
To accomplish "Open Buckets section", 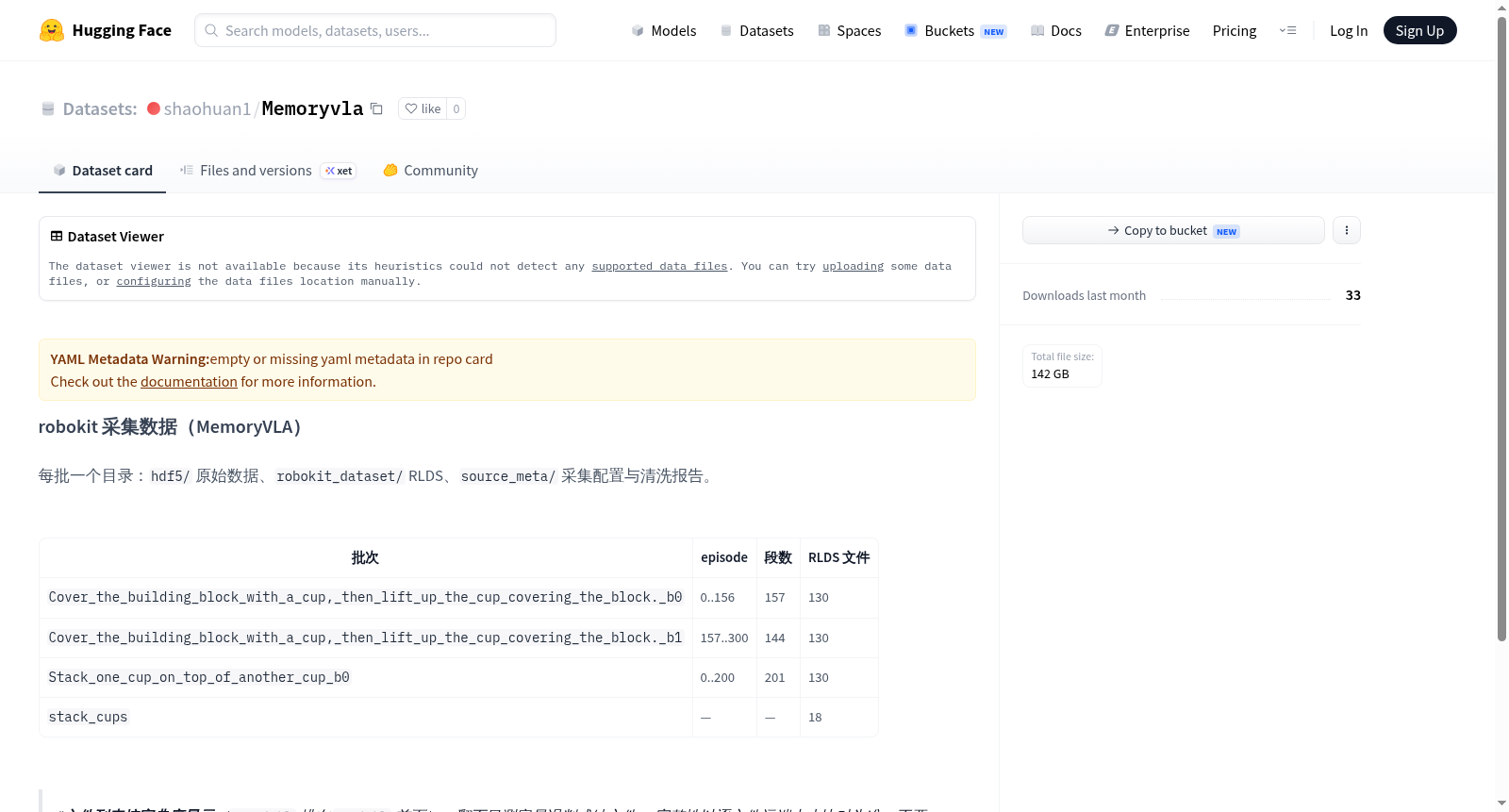I will click(955, 30).
